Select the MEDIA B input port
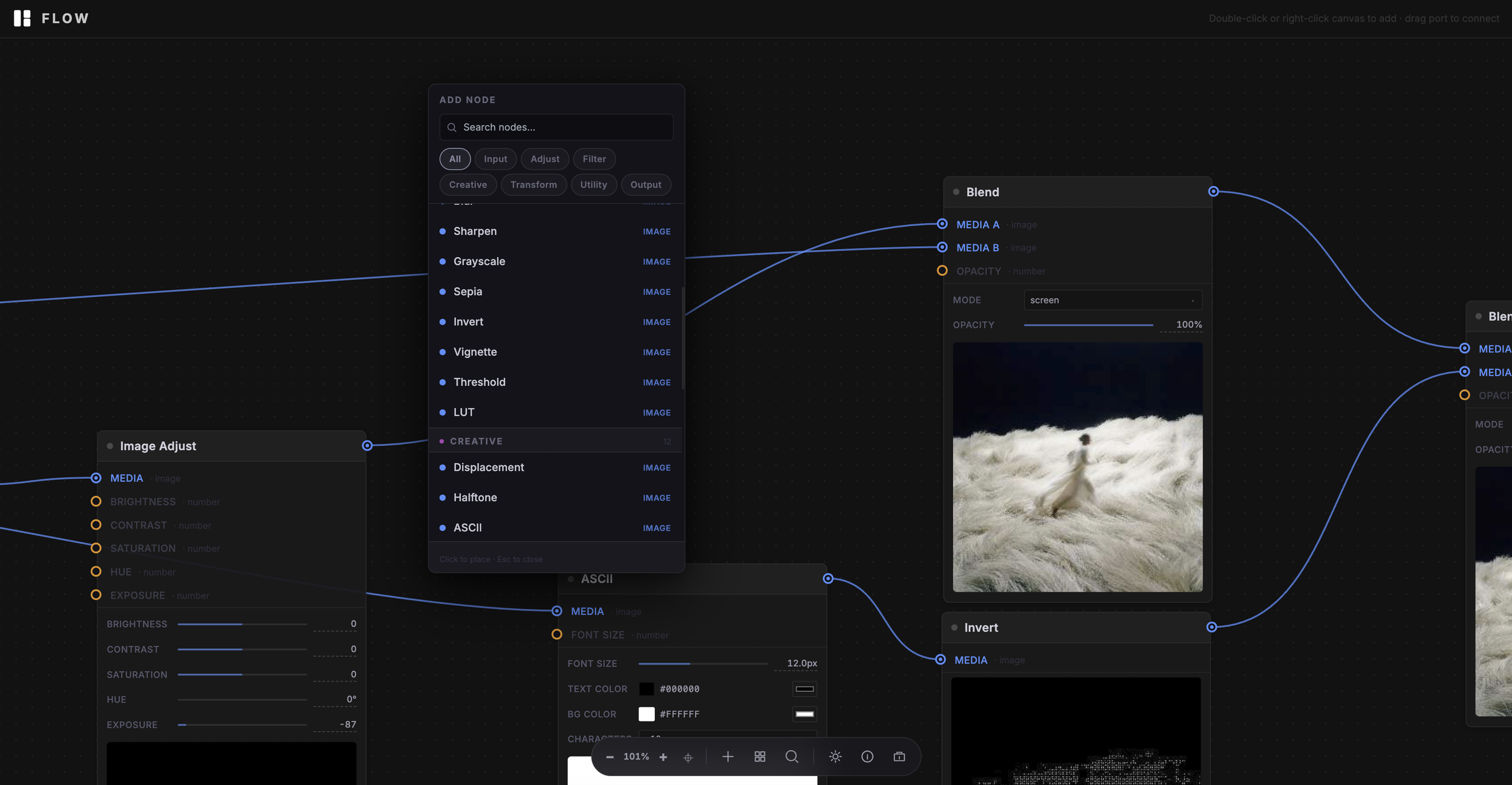Screen dimensions: 1512x785 pyautogui.click(x=942, y=247)
